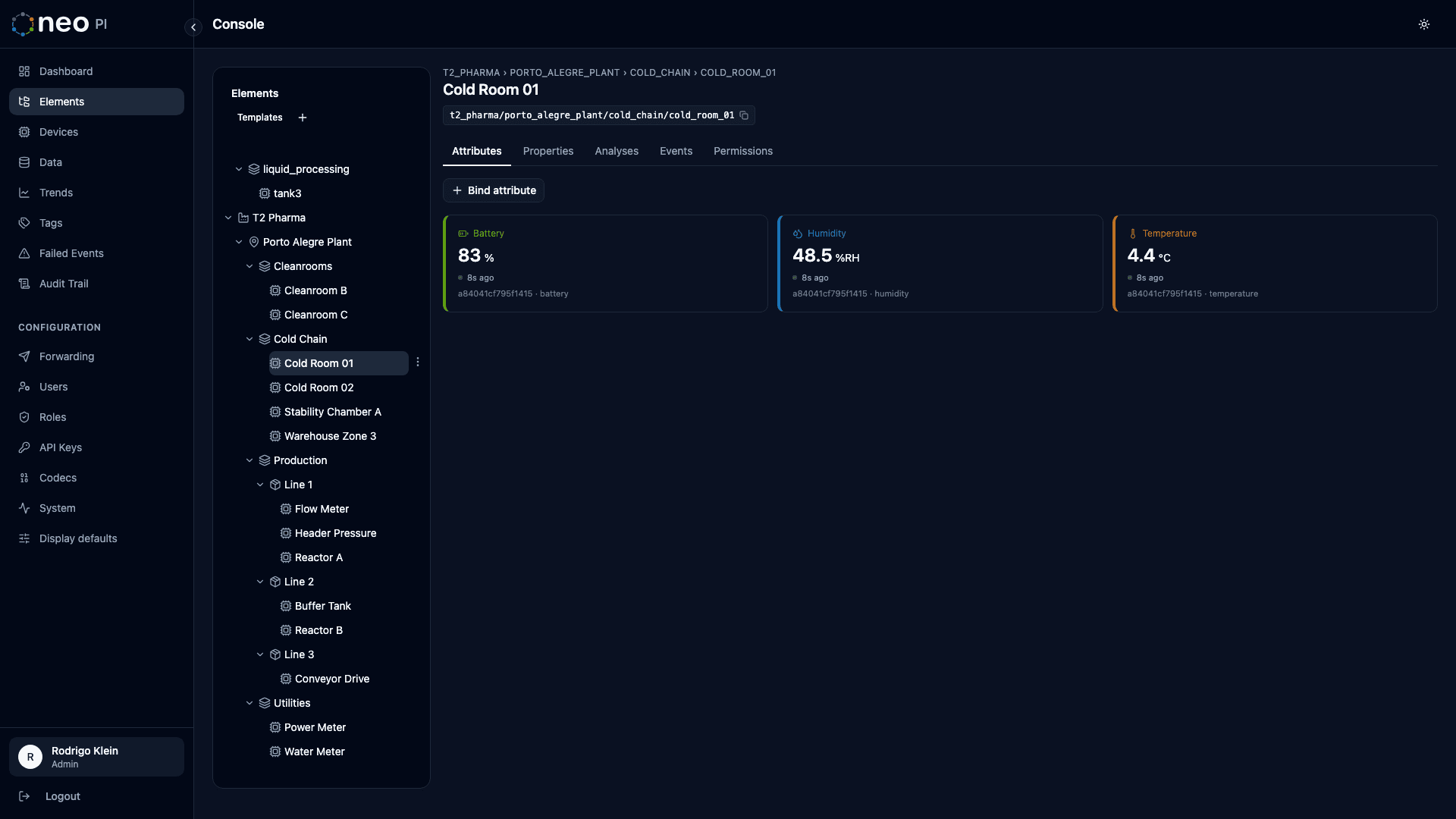Click the Users icon in sidebar
Image resolution: width=1456 pixels, height=819 pixels.
(24, 387)
